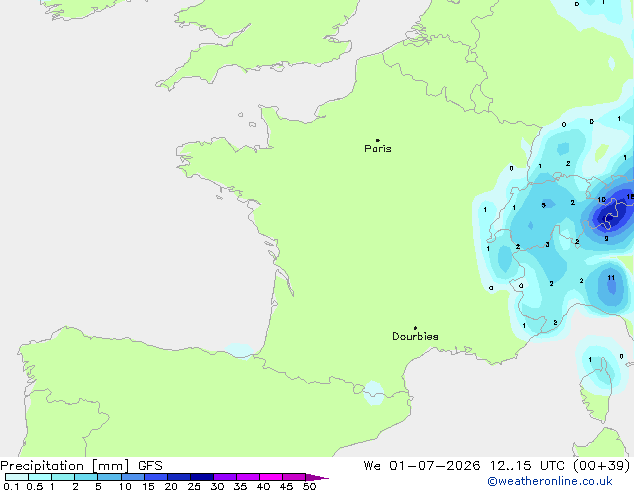Click the Dourbies town label
Image resolution: width=634 pixels, height=490 pixels.
click(415, 336)
